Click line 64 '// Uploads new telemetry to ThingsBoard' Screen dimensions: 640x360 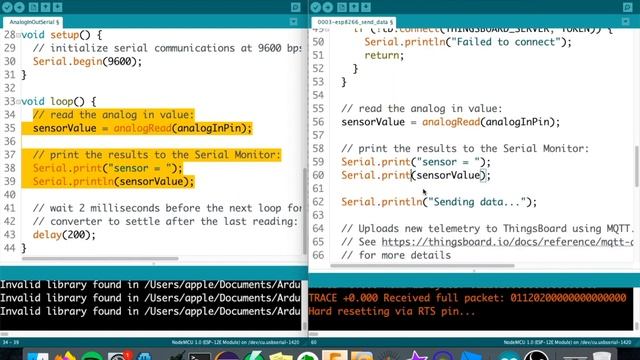click(487, 229)
